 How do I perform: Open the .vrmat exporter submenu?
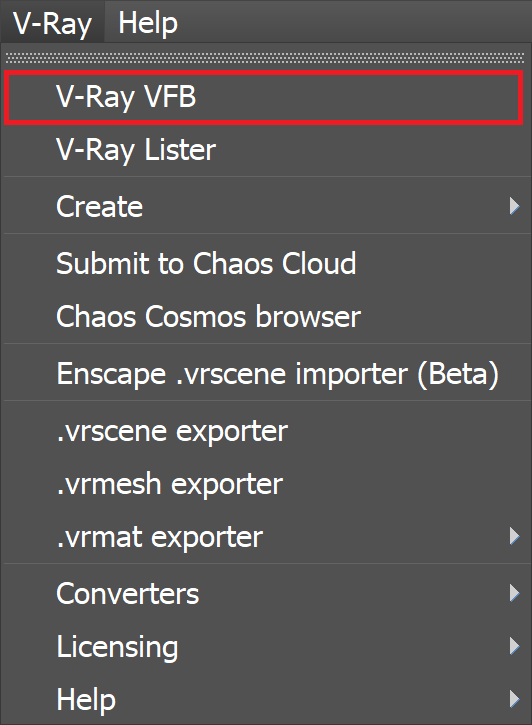(x=264, y=536)
